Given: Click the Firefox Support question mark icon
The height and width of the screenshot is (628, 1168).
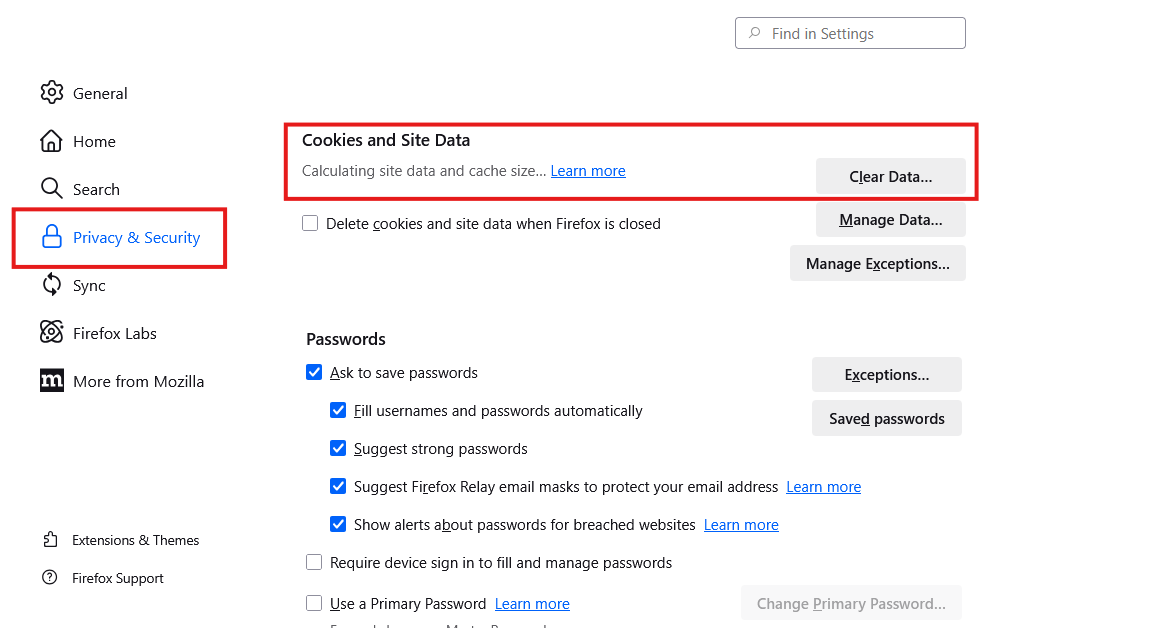Looking at the screenshot, I should click(51, 577).
